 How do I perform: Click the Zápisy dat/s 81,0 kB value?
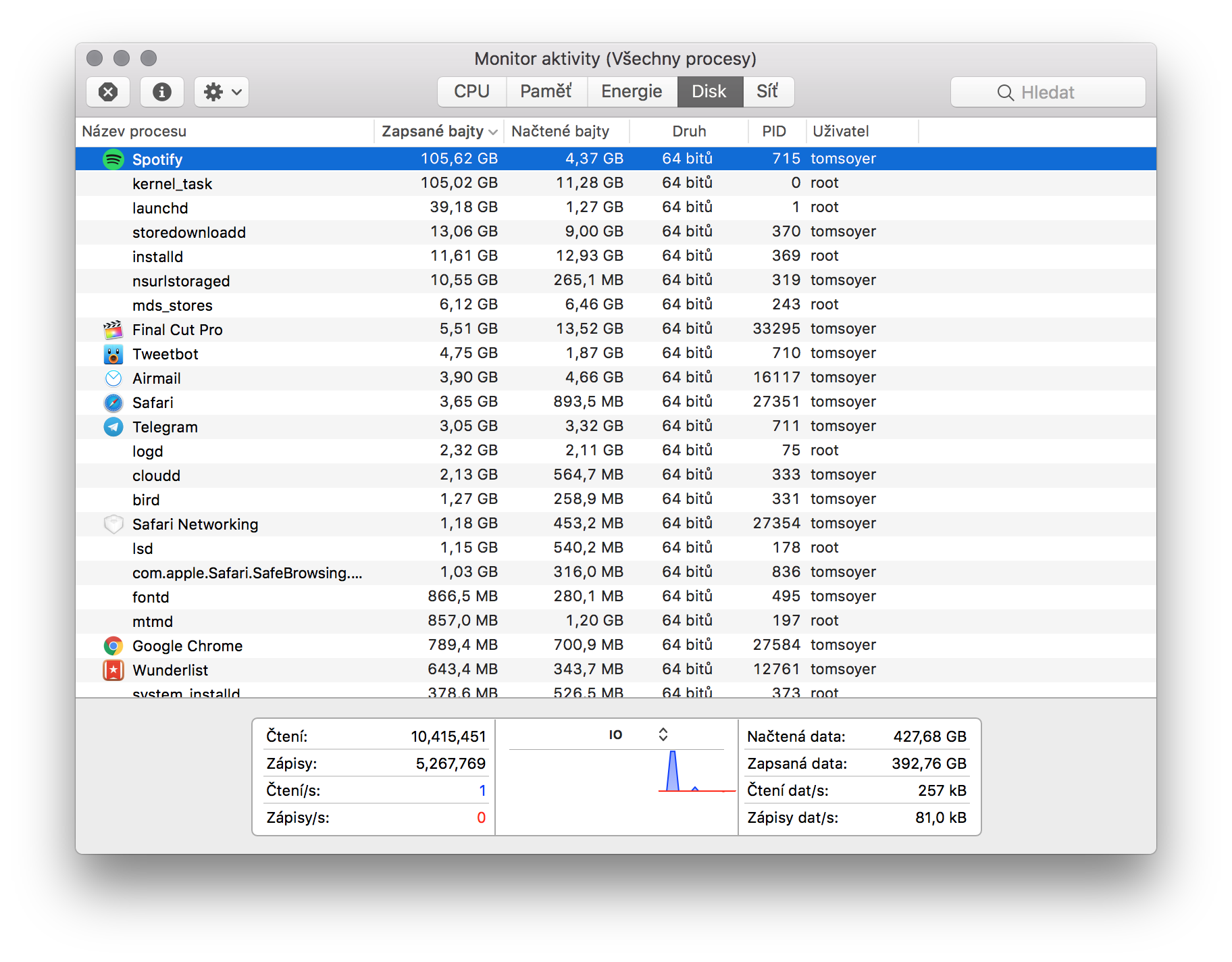941,817
